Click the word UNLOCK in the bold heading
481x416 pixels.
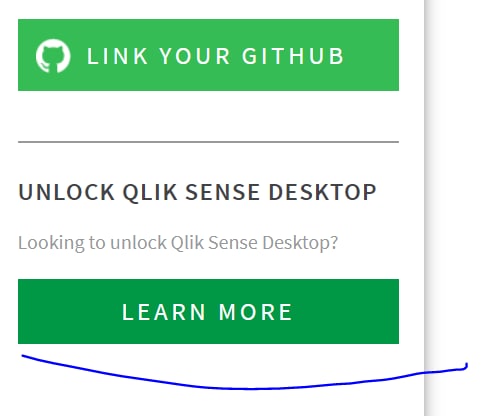point(66,192)
